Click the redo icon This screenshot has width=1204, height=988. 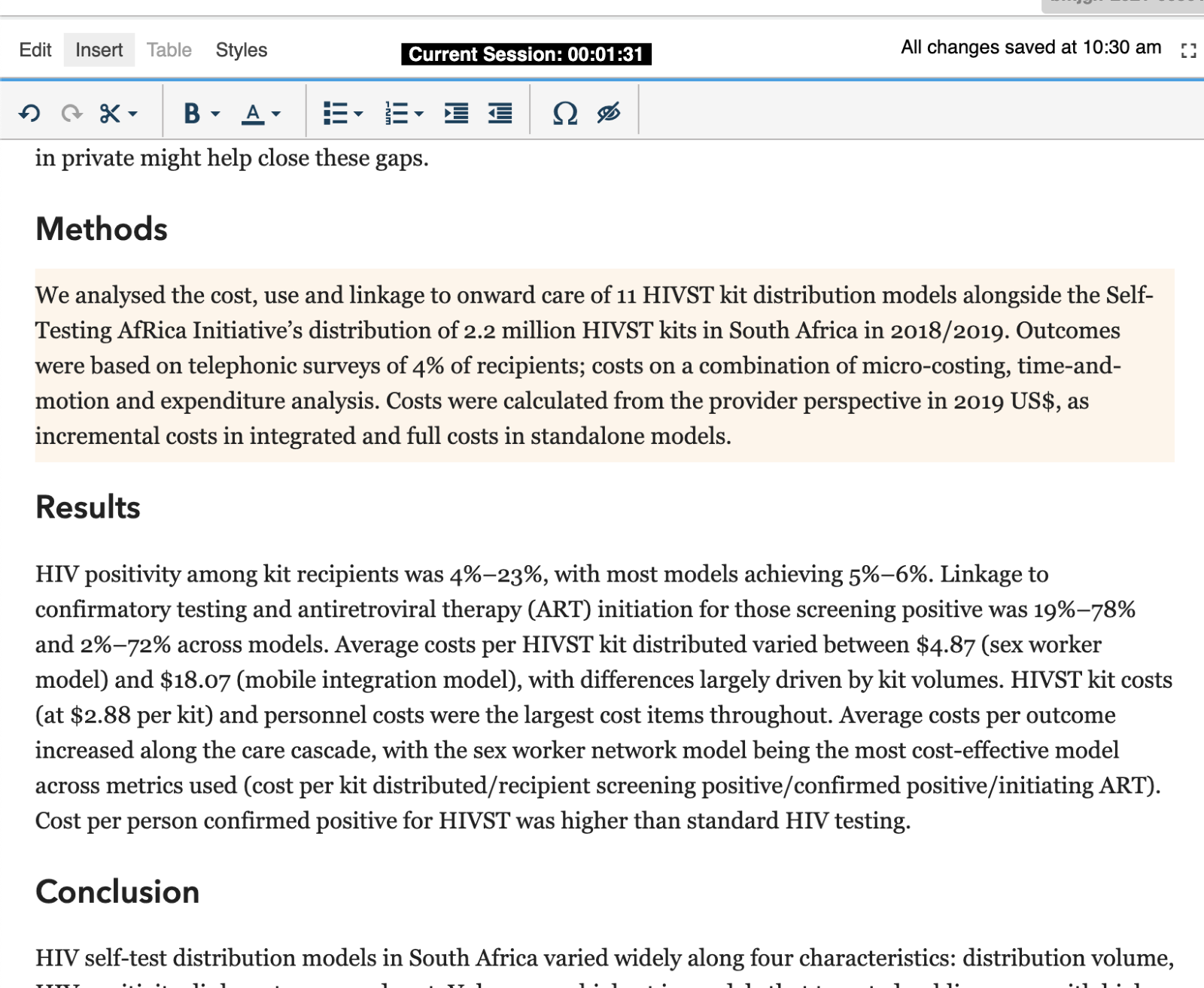(71, 114)
